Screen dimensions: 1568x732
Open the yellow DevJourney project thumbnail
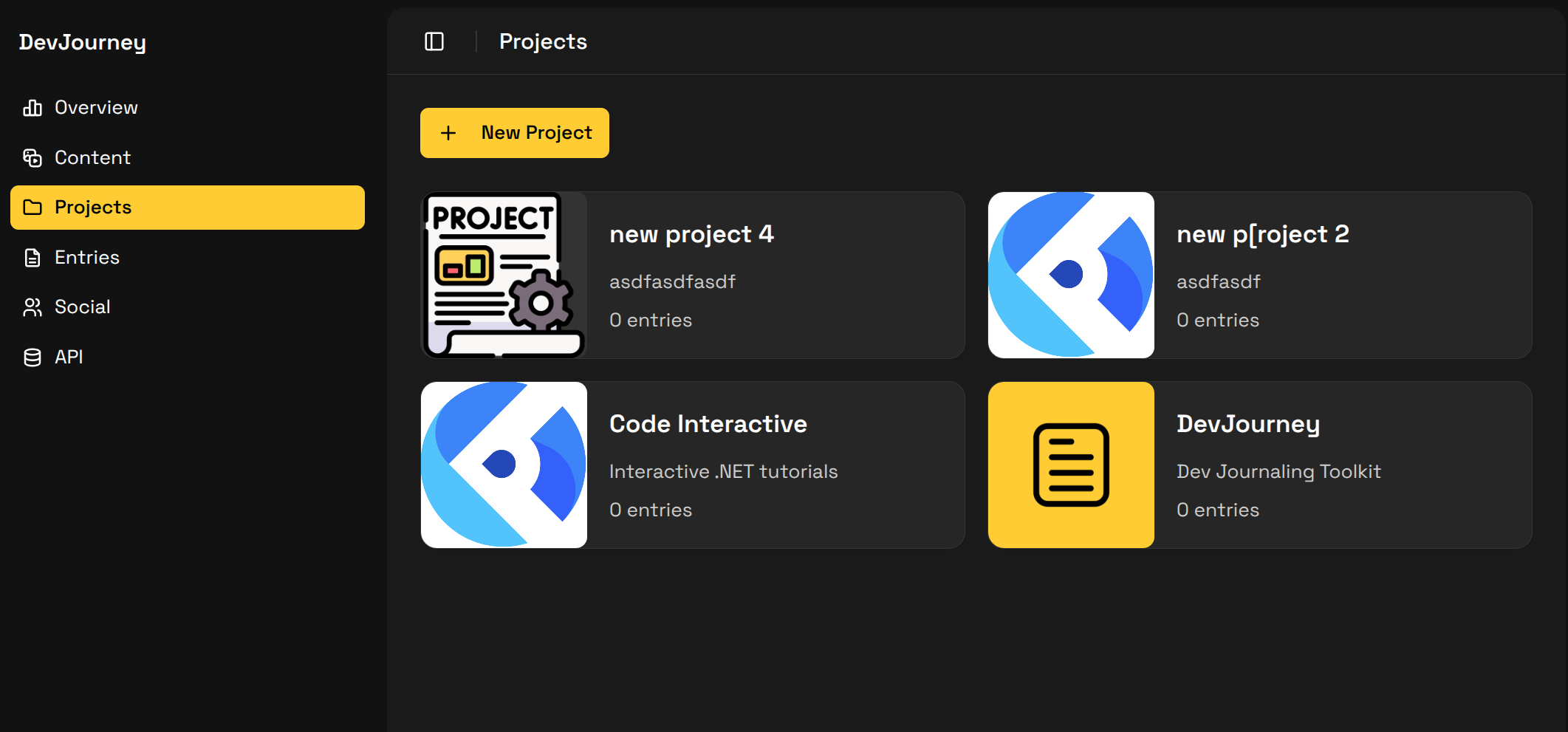tap(1071, 465)
